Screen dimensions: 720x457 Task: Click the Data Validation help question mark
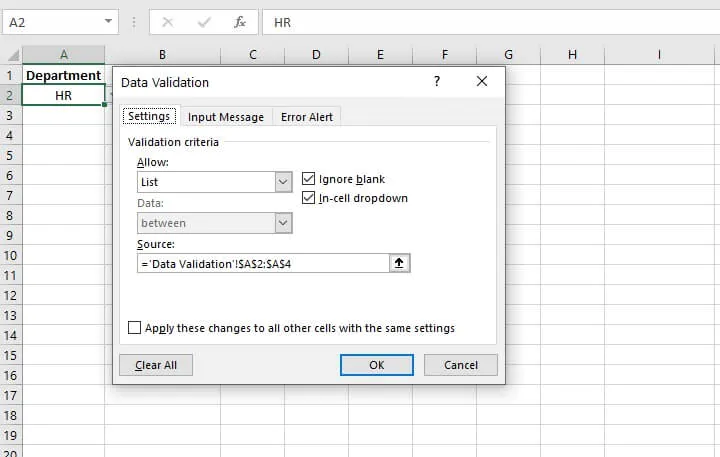click(x=437, y=81)
